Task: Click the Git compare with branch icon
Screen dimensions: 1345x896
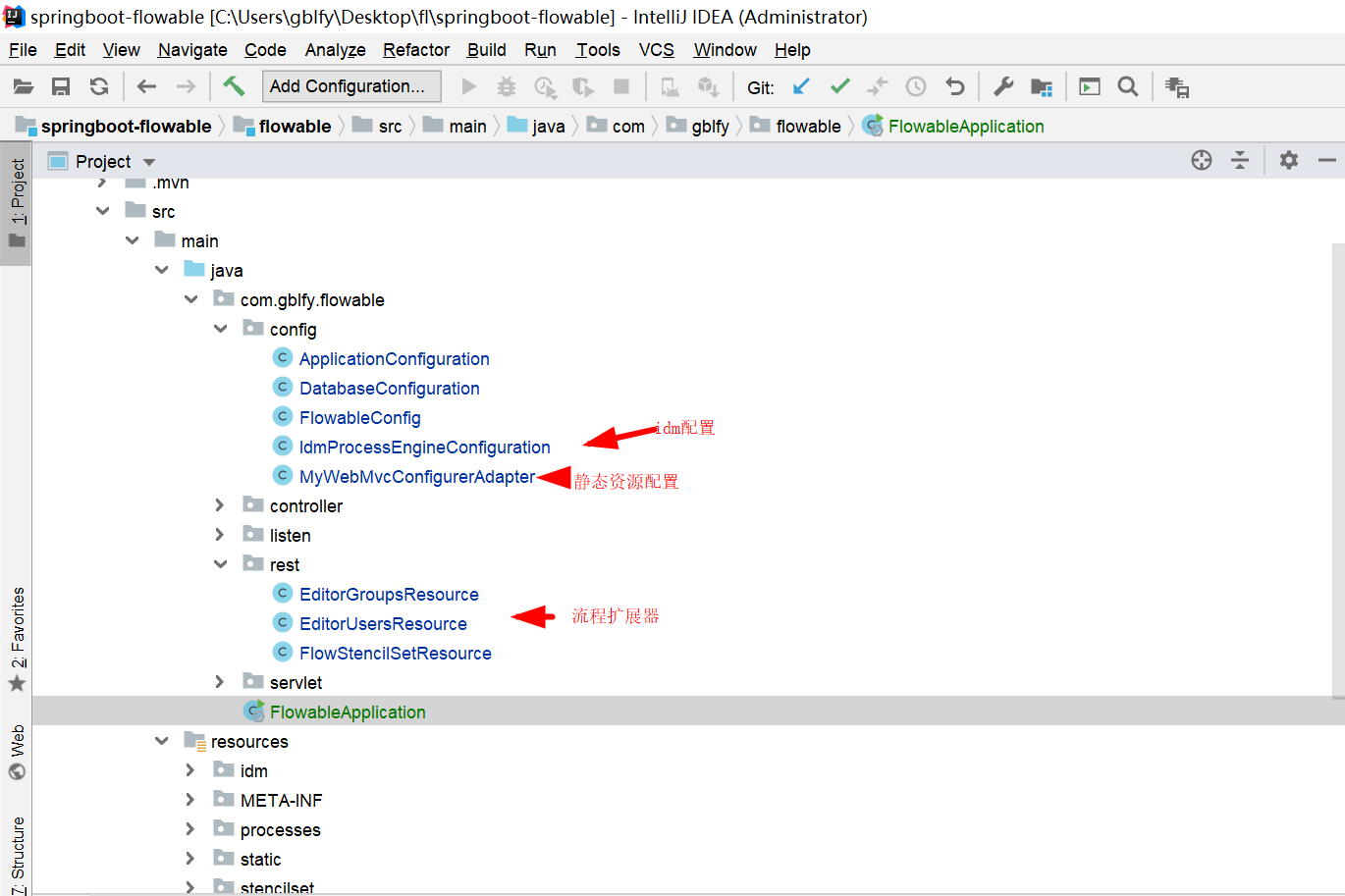Action: click(x=877, y=86)
